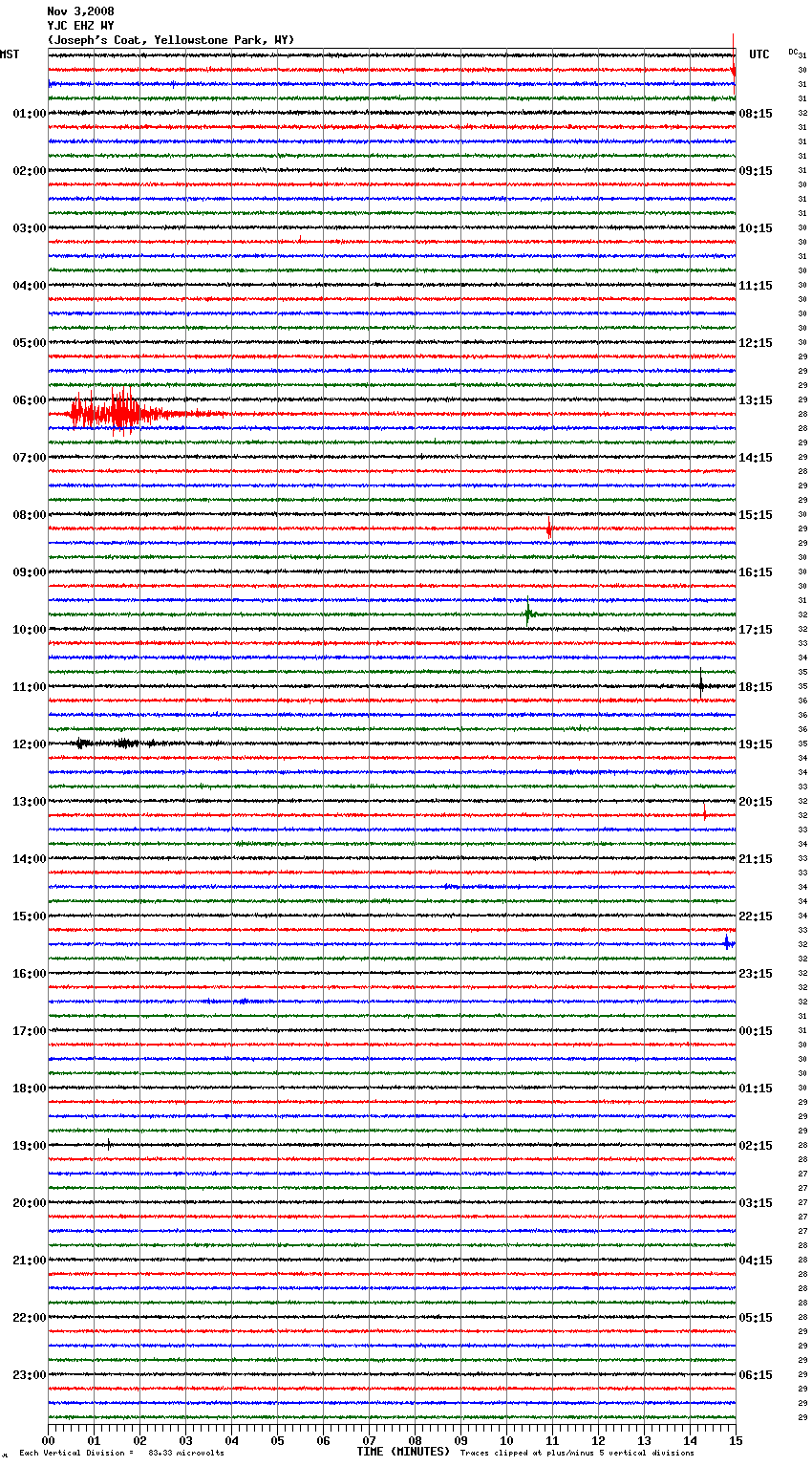Image resolution: width=812 pixels, height=1466 pixels.
Task: Click the 'TIME (MINUTES)' axis title
Action: click(403, 1452)
